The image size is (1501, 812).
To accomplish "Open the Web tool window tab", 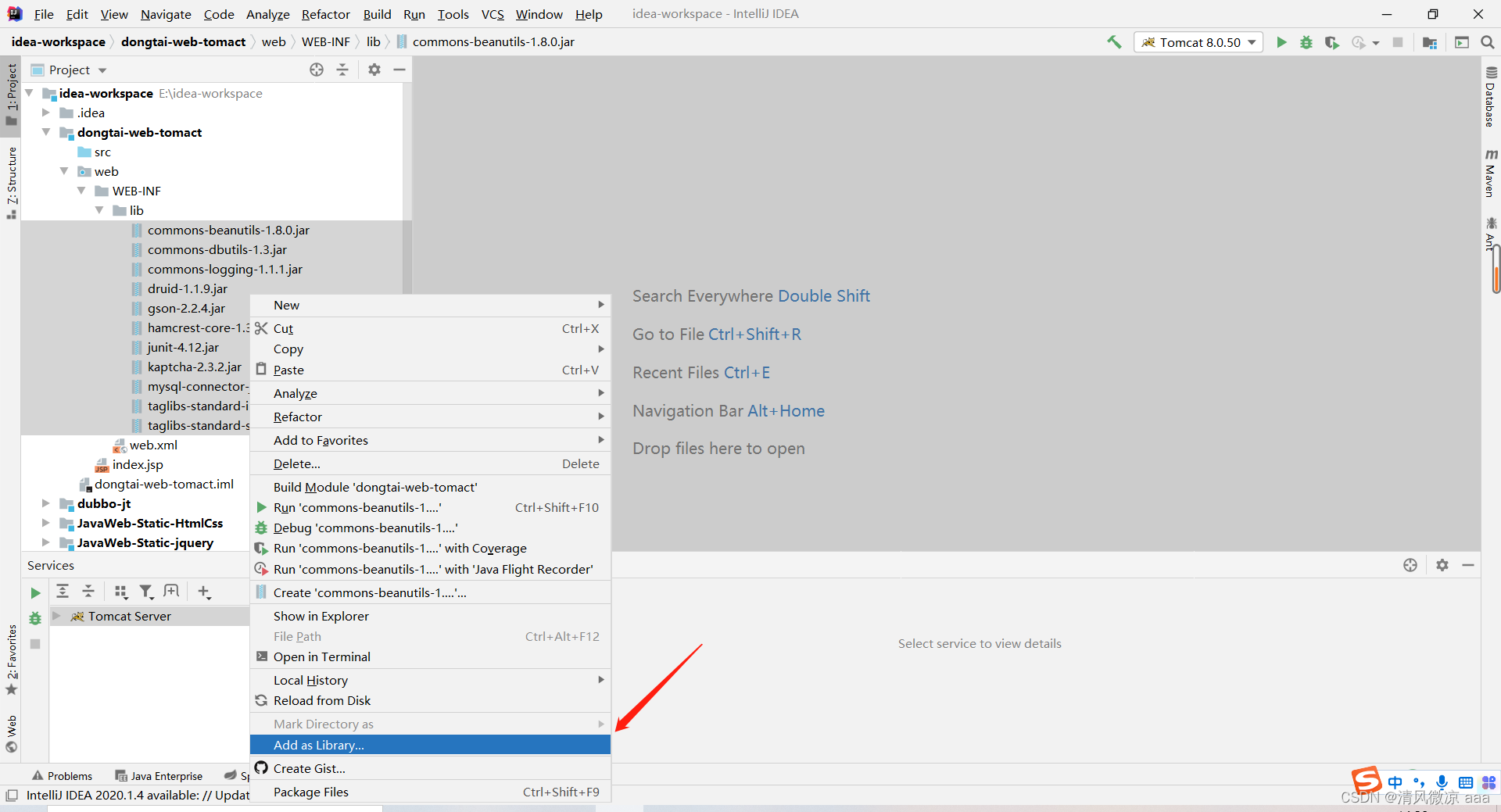I will (x=11, y=733).
